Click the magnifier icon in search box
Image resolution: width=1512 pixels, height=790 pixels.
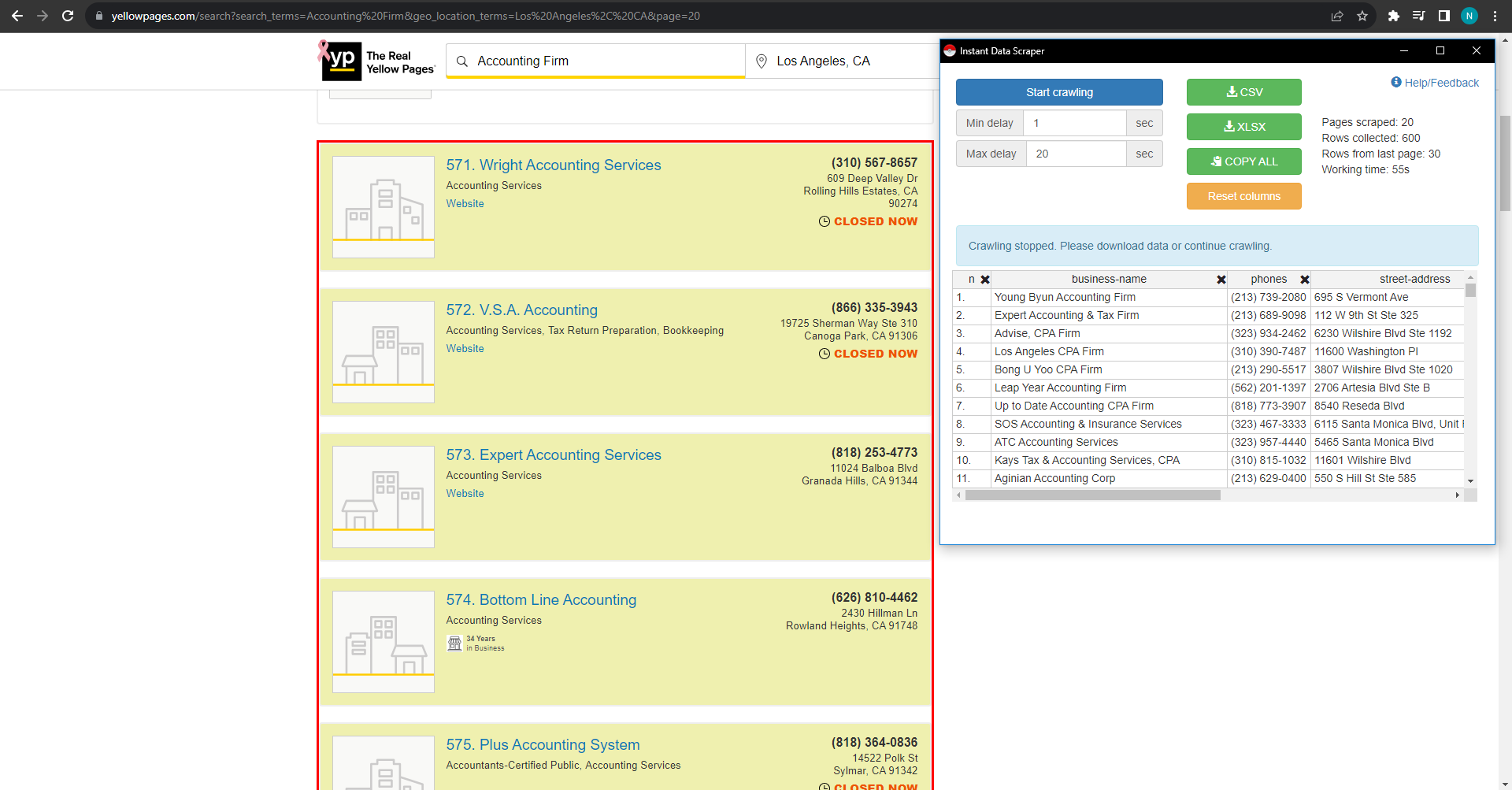tap(462, 61)
